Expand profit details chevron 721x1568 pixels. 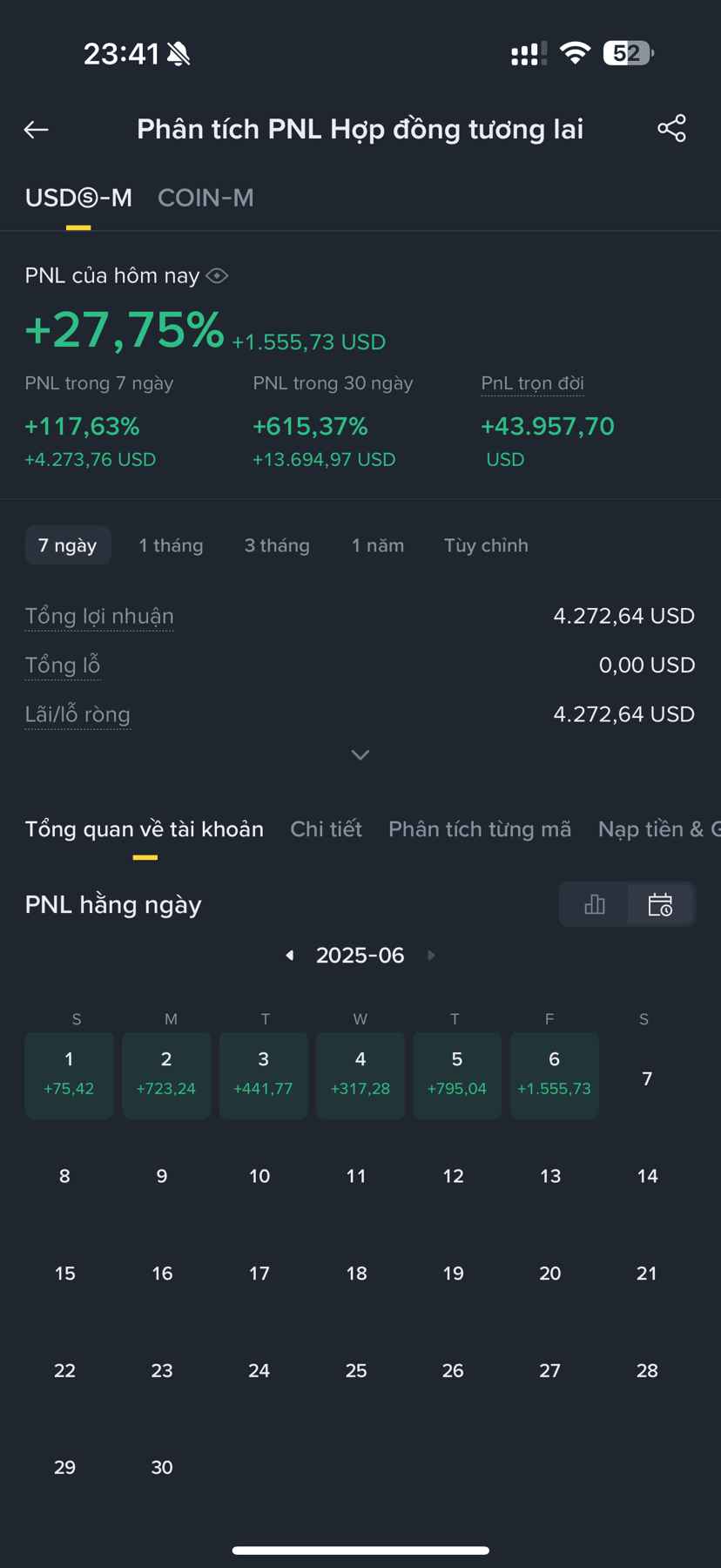[x=360, y=754]
